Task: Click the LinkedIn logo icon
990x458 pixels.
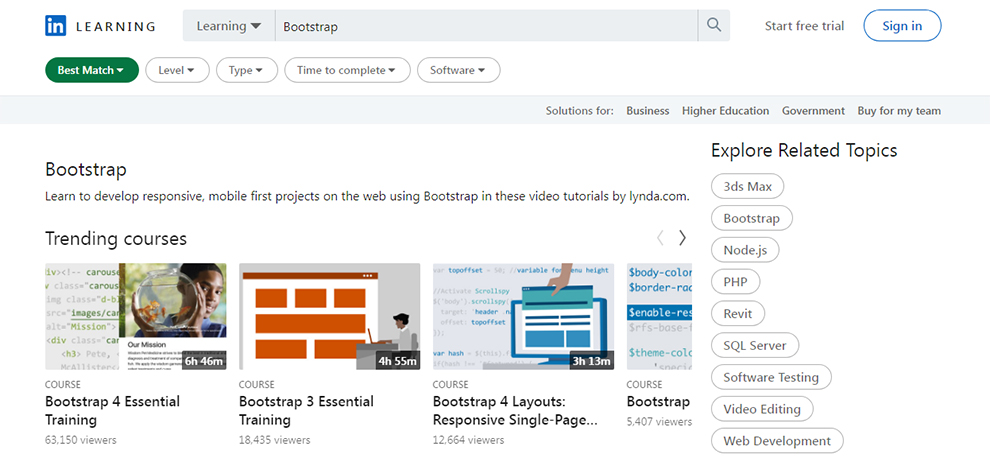Action: (x=56, y=26)
